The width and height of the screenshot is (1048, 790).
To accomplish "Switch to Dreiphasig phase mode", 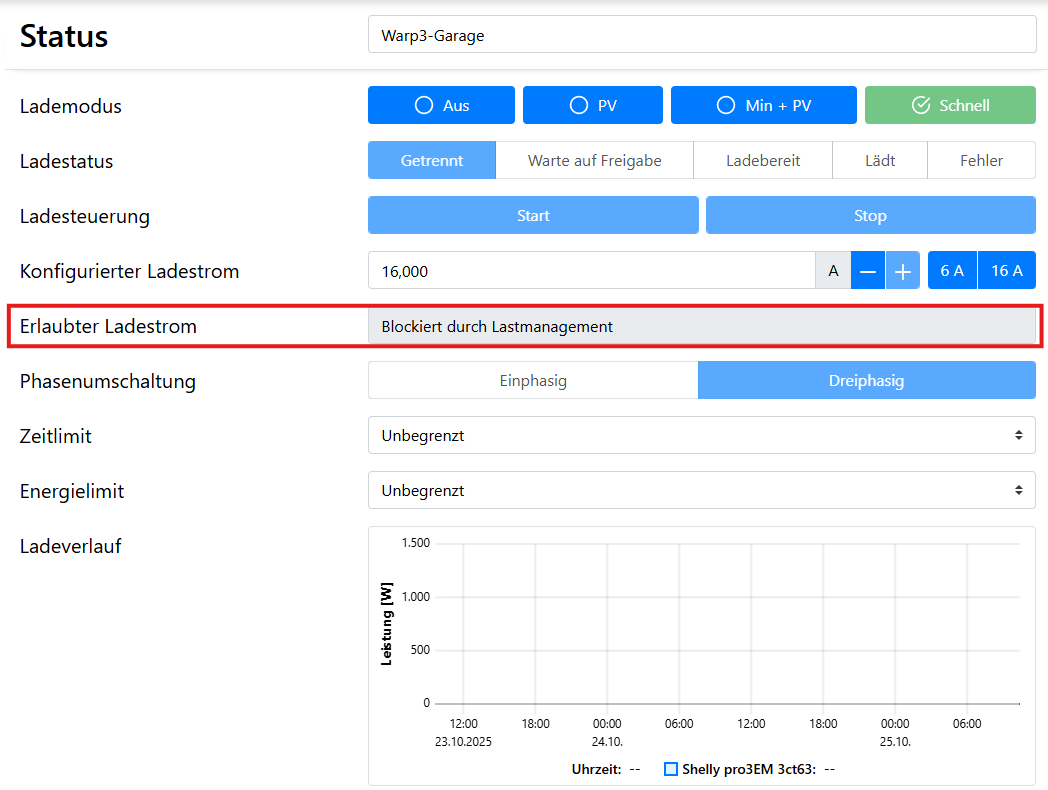I will pyautogui.click(x=866, y=381).
